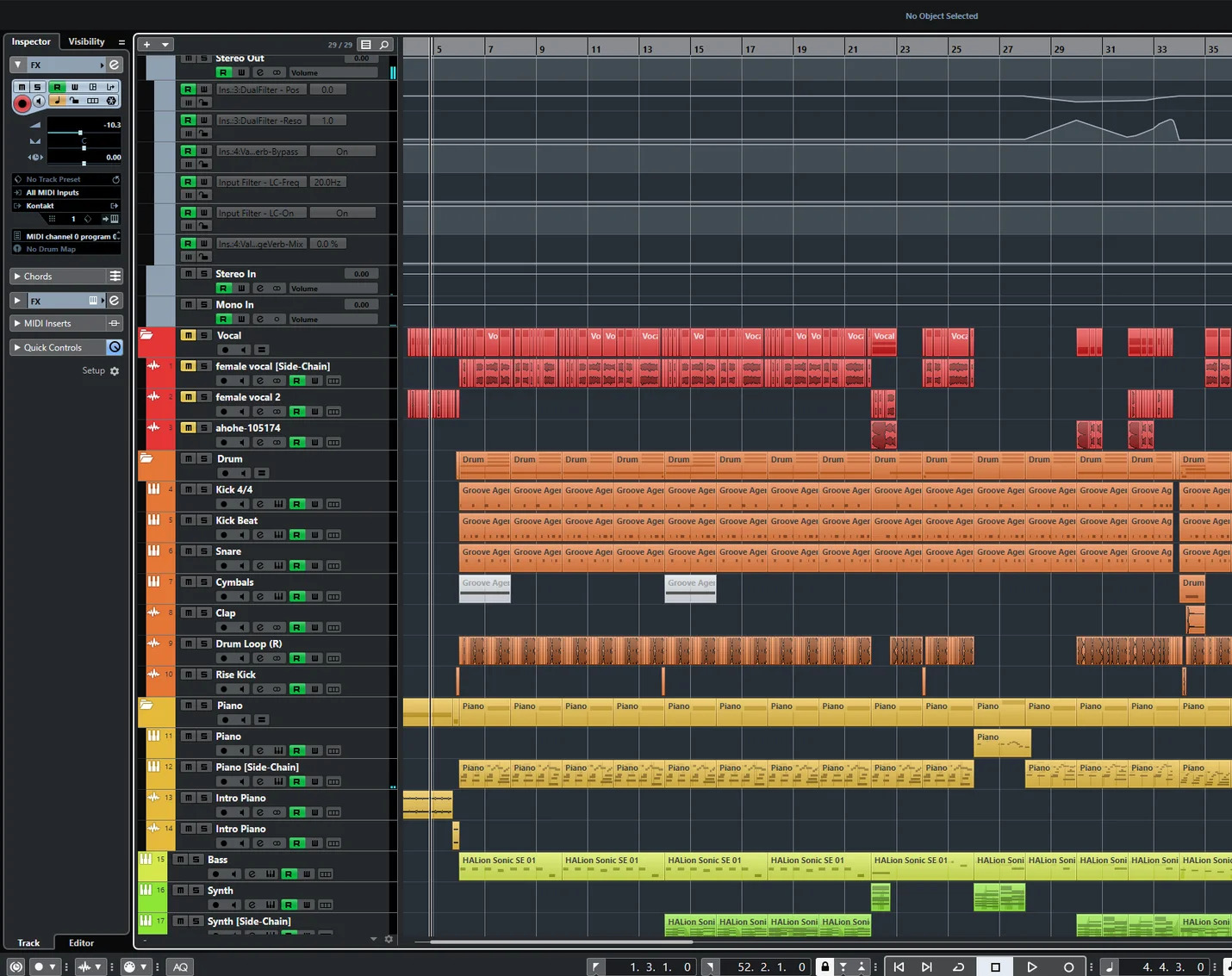
Task: Expand the MIDI Inserts inspector section
Action: pyautogui.click(x=16, y=323)
